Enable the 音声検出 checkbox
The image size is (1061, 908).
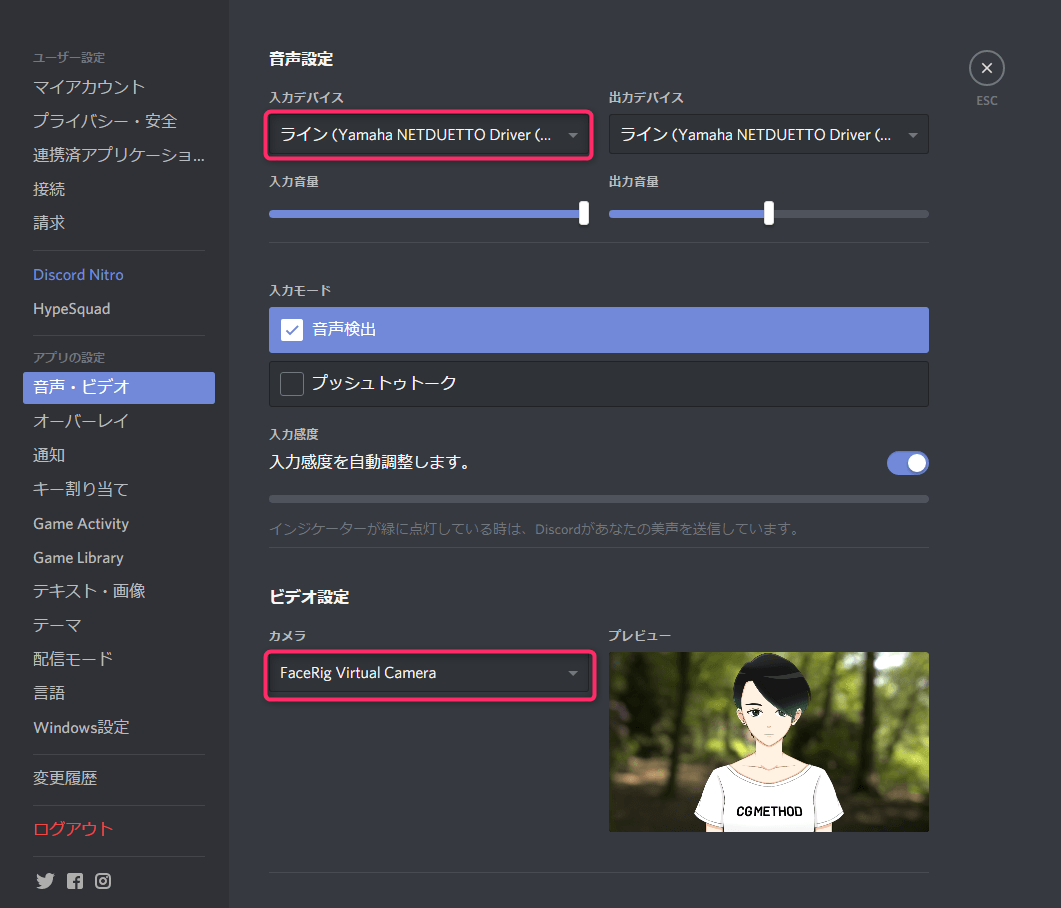pyautogui.click(x=292, y=330)
